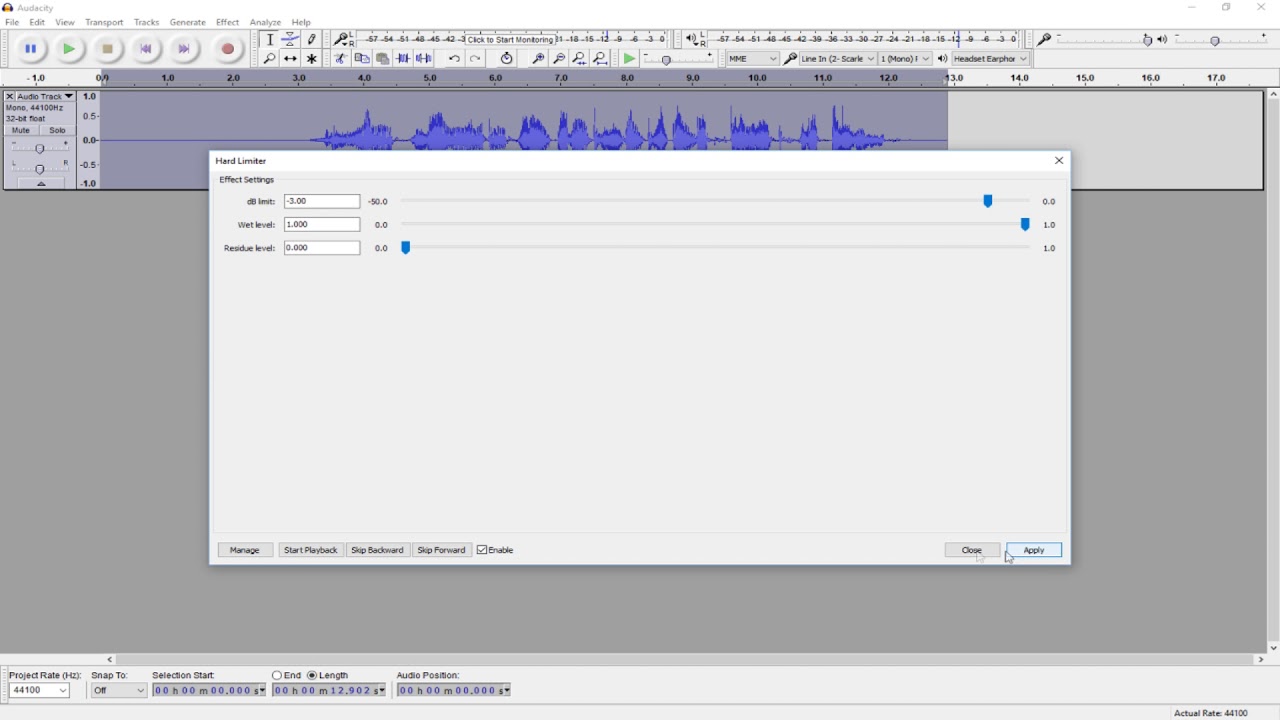Click the Fit Project zoom icon

click(x=601, y=59)
